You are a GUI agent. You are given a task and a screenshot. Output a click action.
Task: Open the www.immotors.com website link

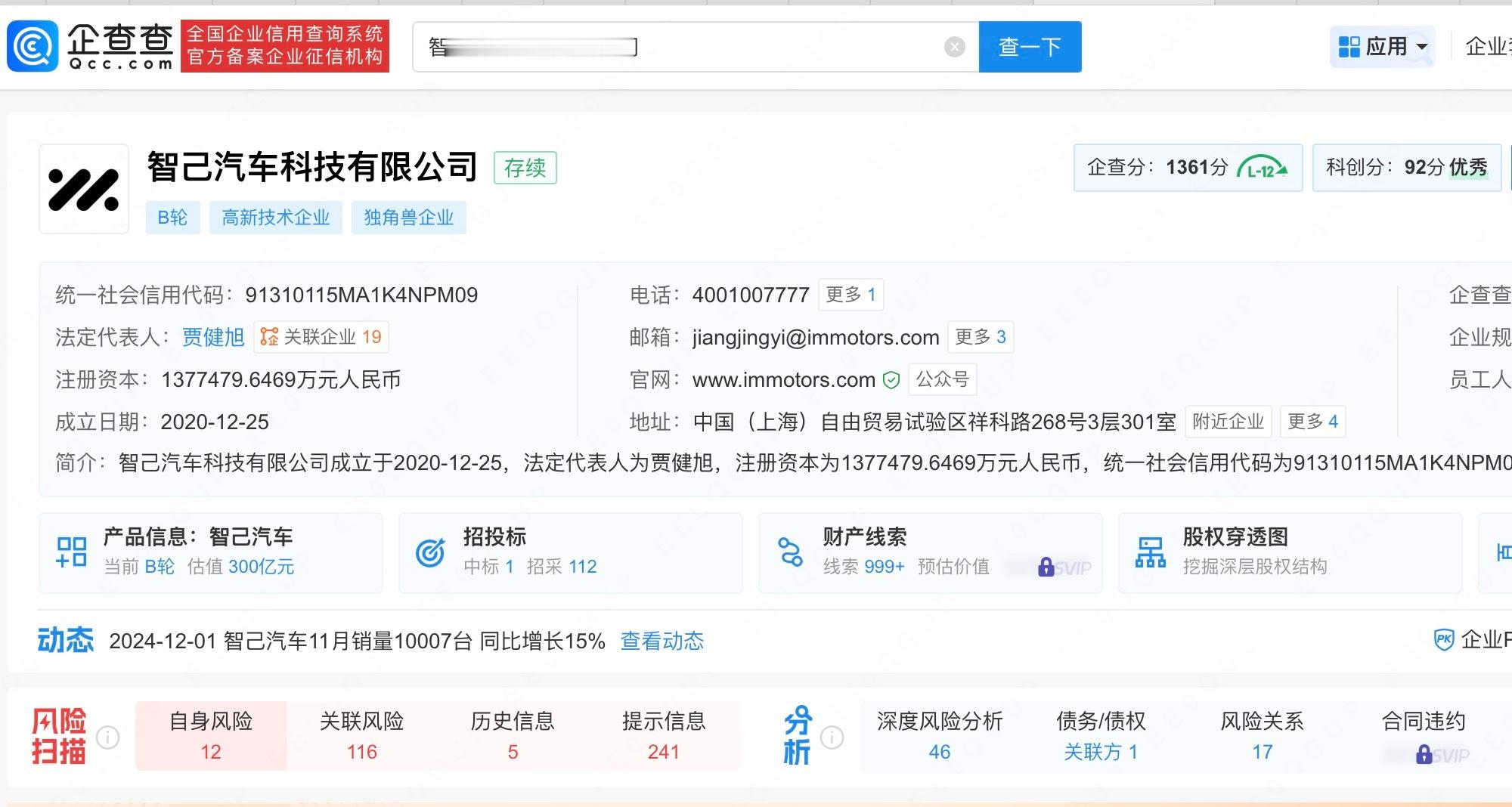[784, 379]
